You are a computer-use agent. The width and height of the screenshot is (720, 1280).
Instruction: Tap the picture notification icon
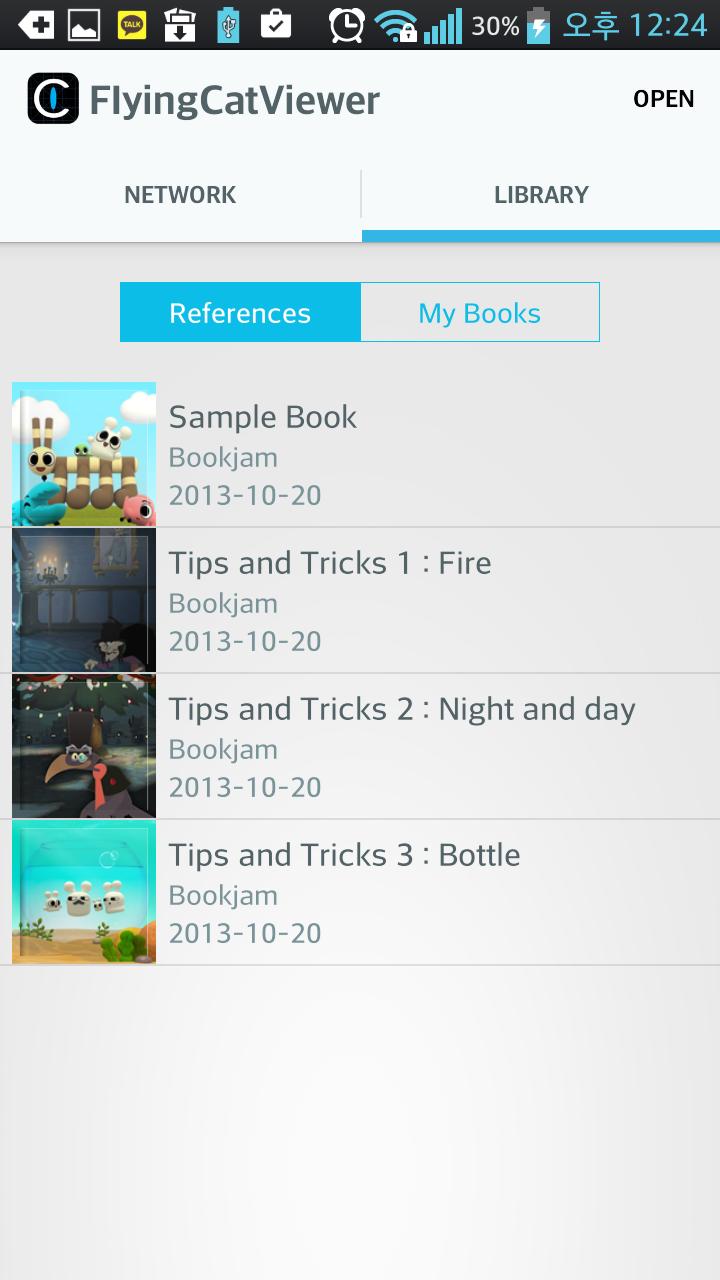pos(84,25)
